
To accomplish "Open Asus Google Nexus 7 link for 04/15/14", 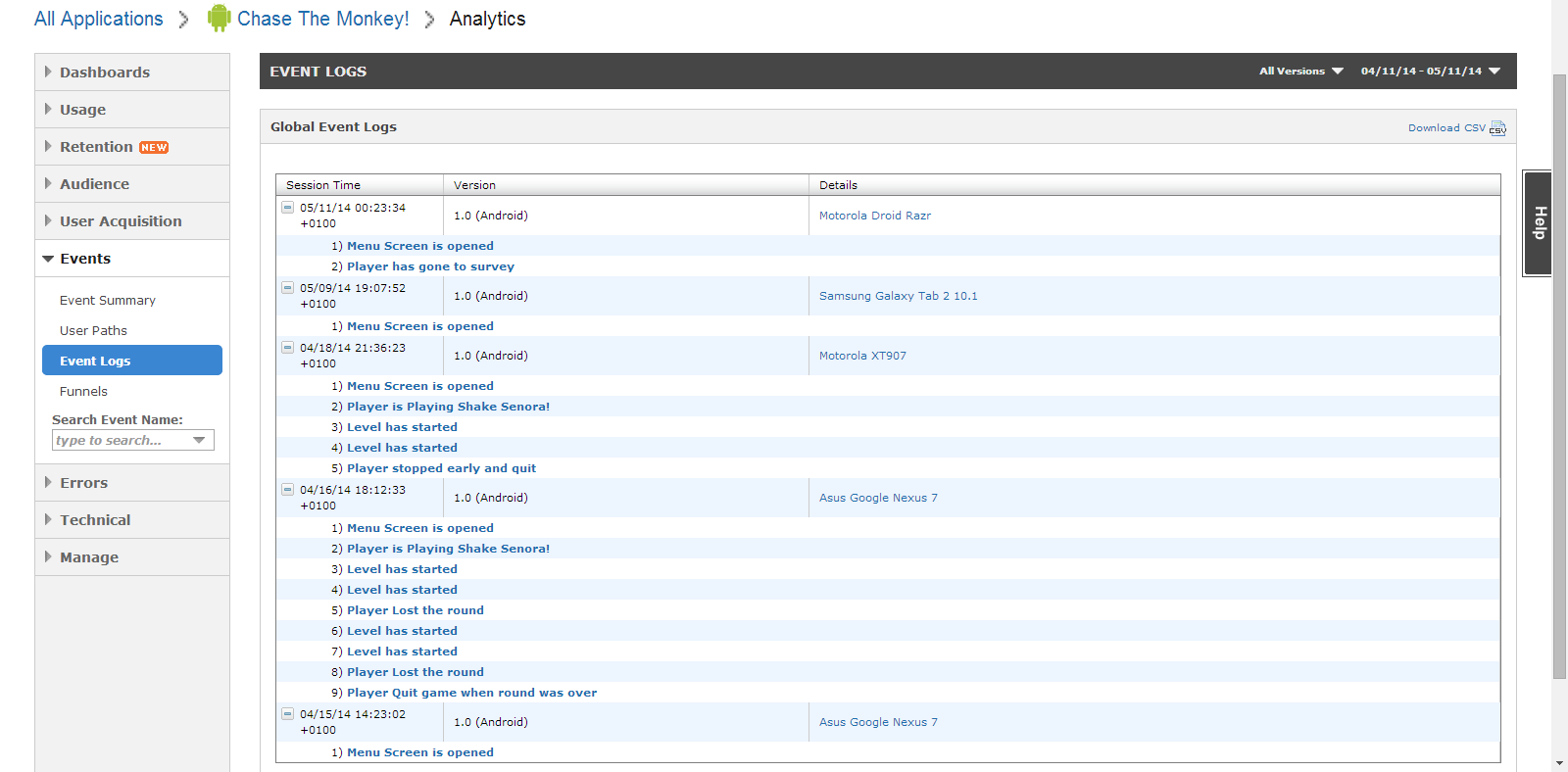I will click(878, 722).
